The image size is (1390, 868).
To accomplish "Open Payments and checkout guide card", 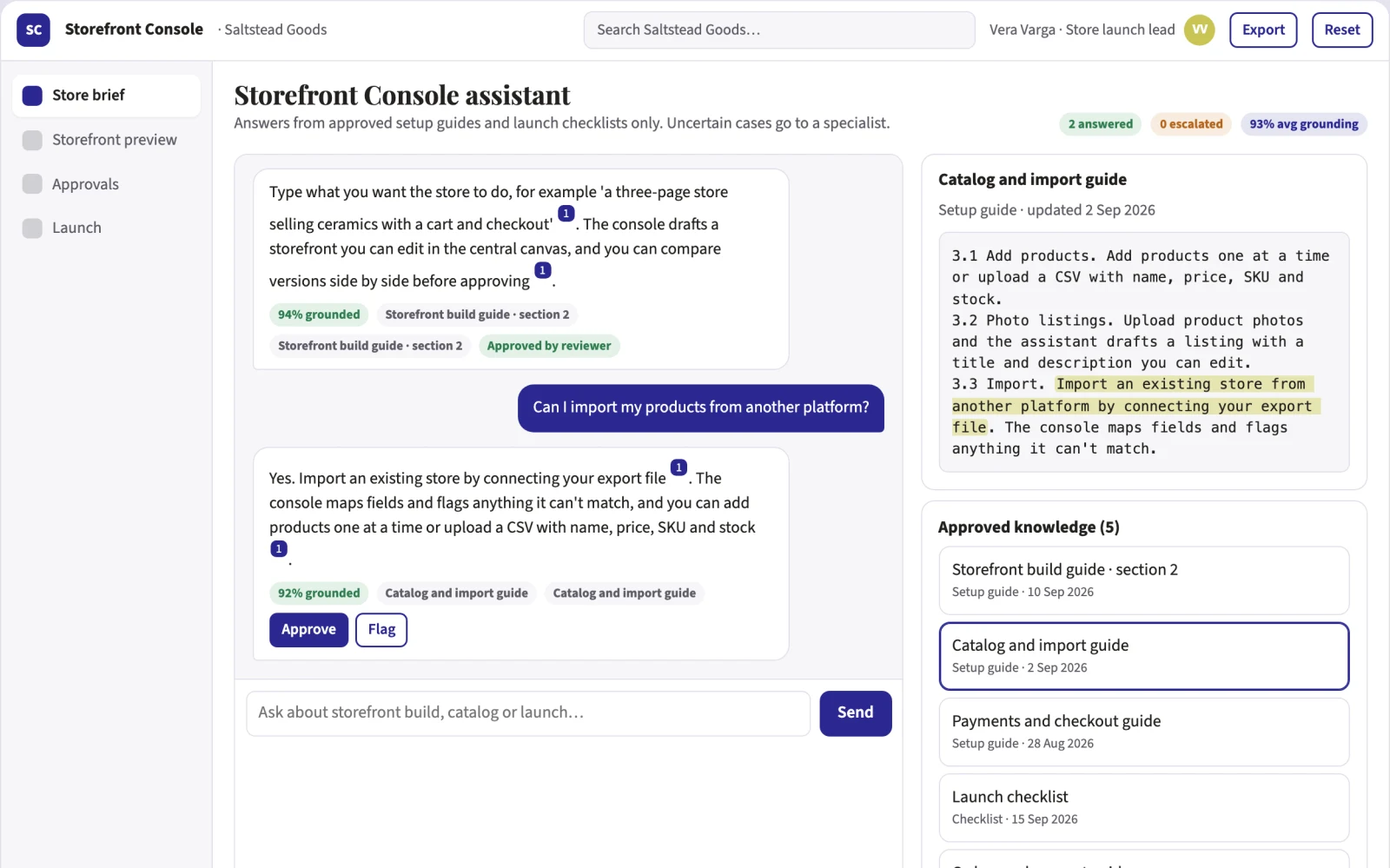I will [1144, 732].
